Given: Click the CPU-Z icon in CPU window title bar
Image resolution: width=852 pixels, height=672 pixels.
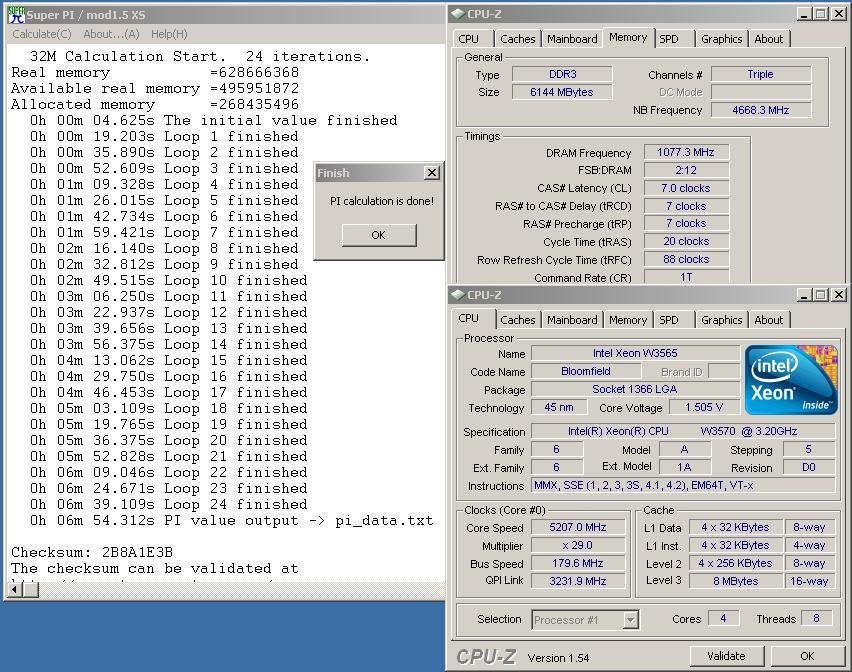Looking at the screenshot, I should [x=458, y=295].
